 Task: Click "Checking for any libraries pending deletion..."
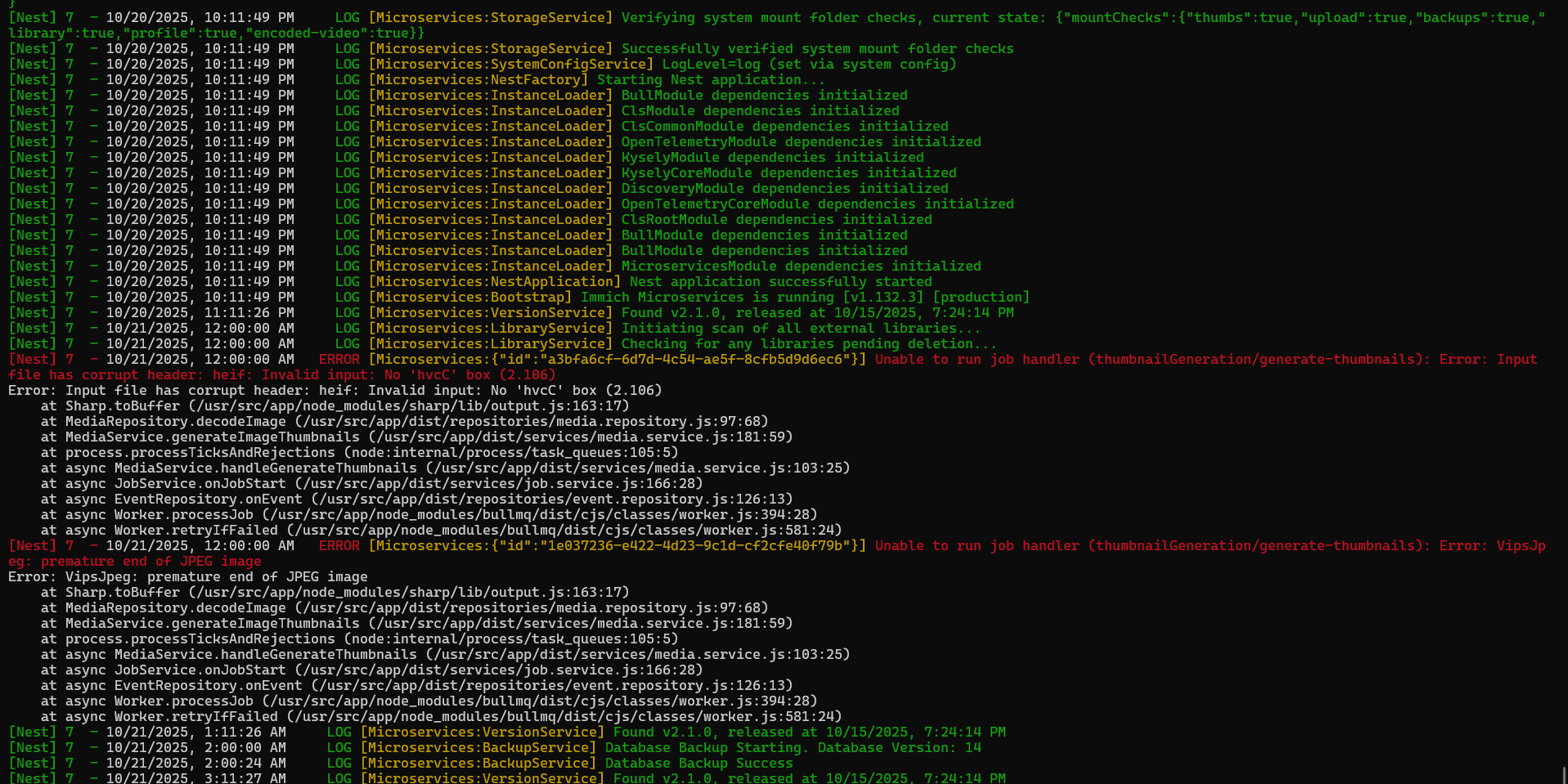[x=809, y=344]
